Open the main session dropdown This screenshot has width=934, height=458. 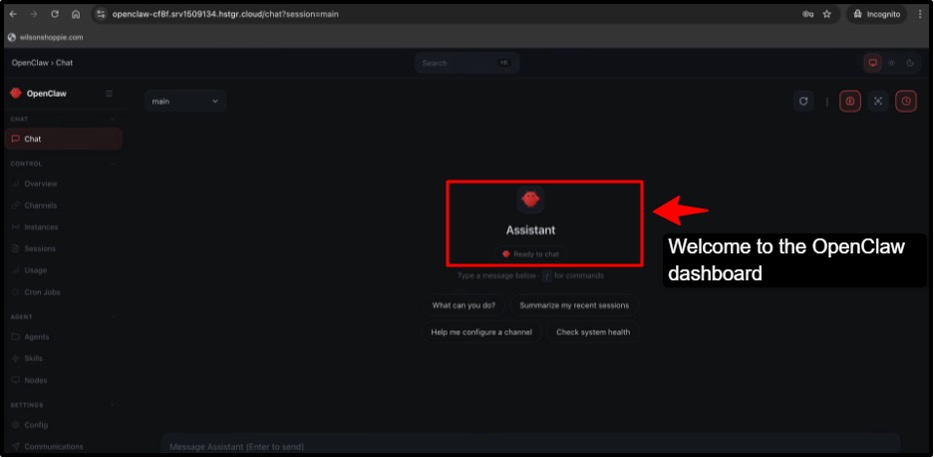(x=185, y=101)
